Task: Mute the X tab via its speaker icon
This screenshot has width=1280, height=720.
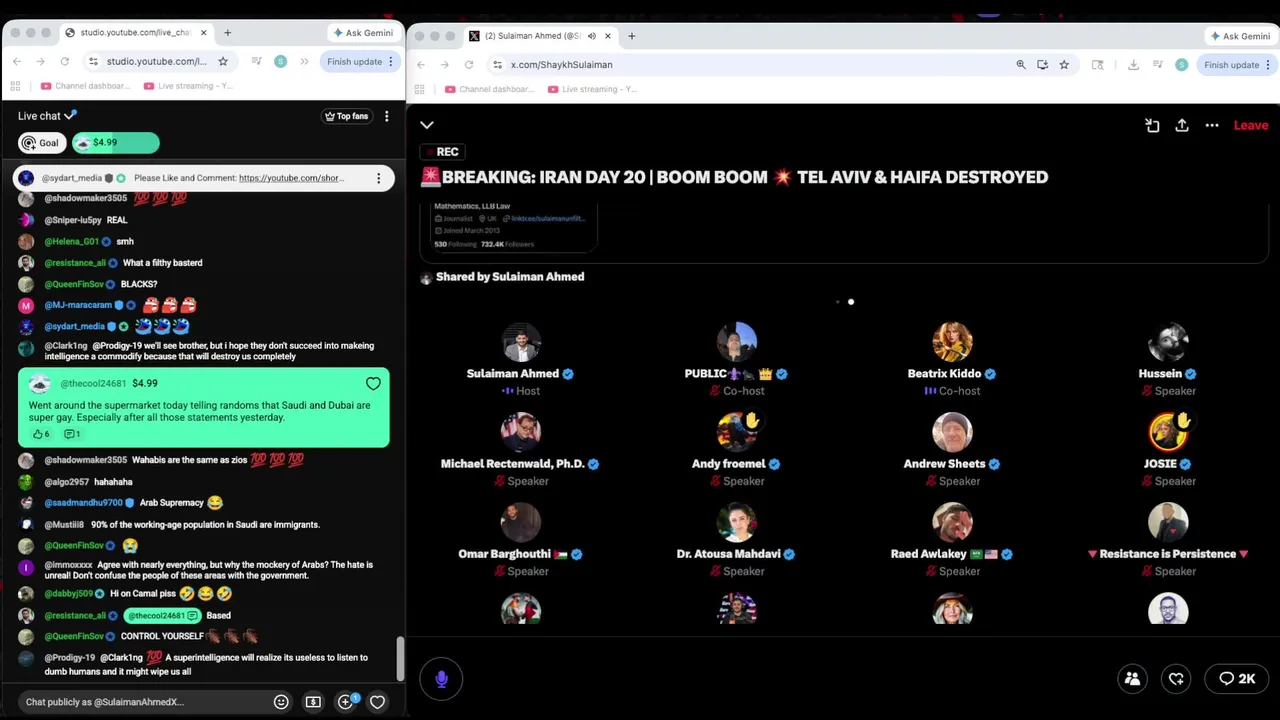Action: 591,36
